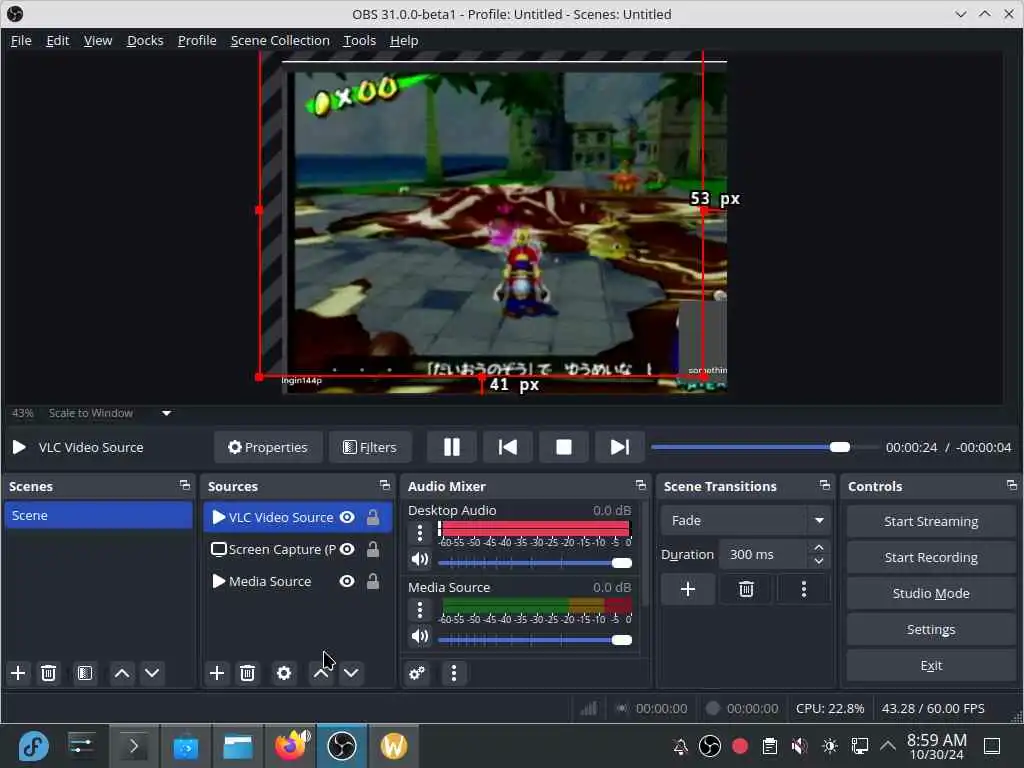This screenshot has width=1024, height=768.
Task: Enable Studio Mode
Action: point(931,593)
